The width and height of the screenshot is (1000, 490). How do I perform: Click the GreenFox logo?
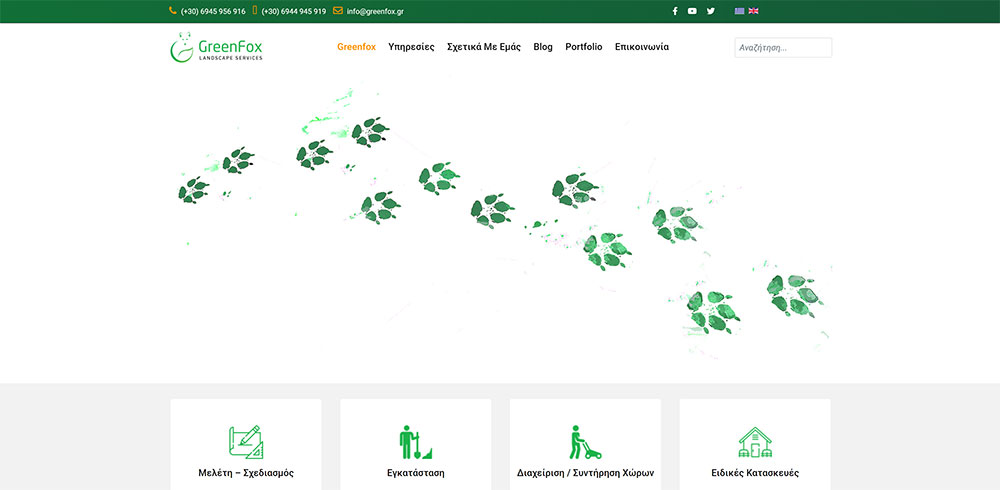[x=216, y=47]
